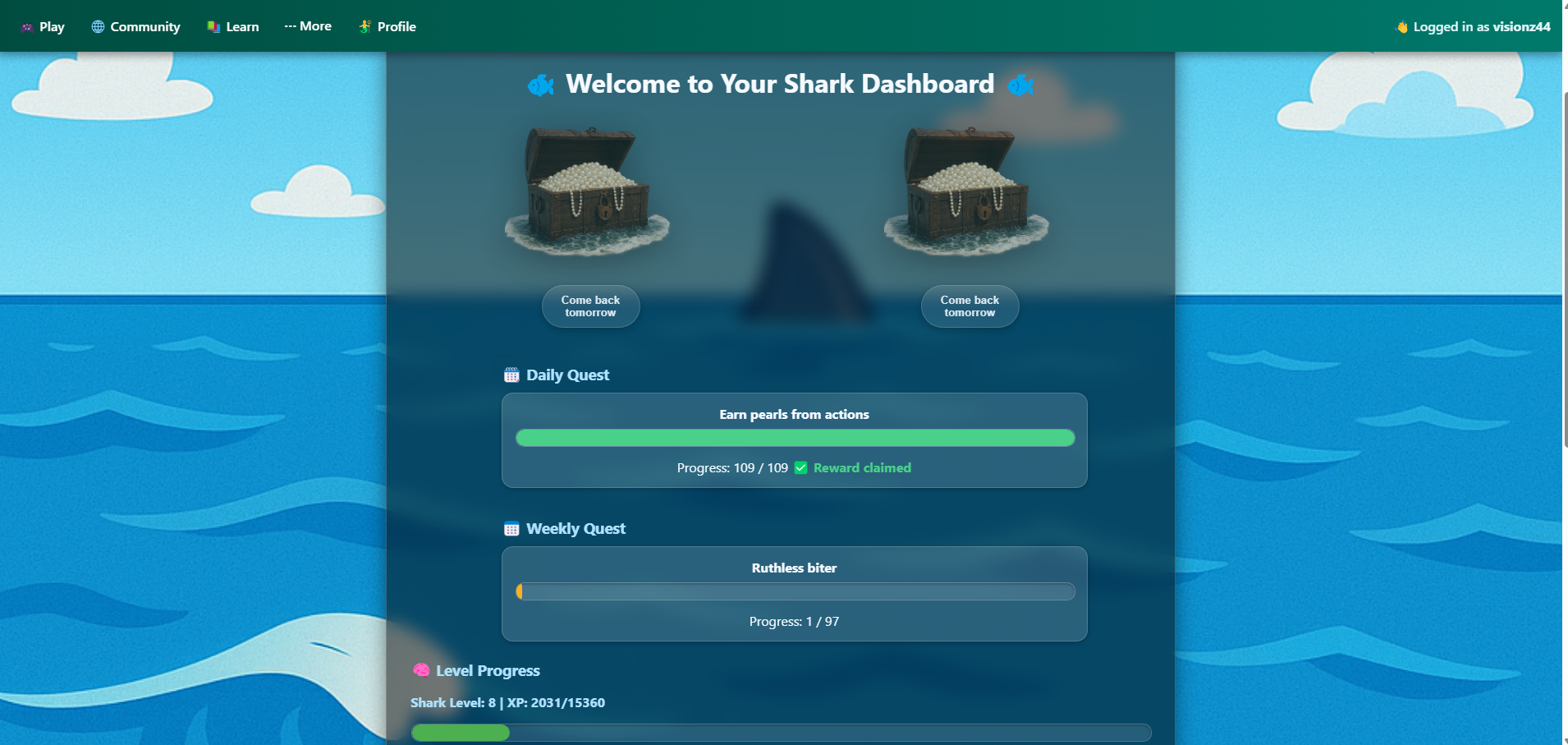
Task: Click the Daily Quest calendar icon
Action: coord(511,375)
